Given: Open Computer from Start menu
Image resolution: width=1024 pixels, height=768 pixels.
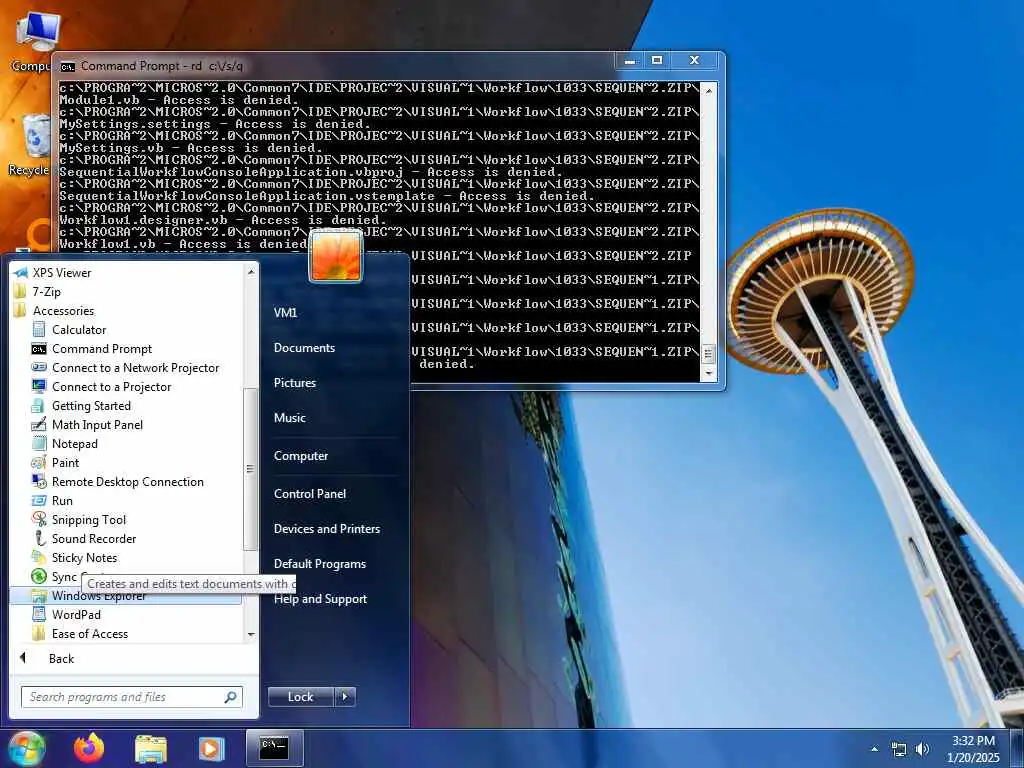Looking at the screenshot, I should (300, 455).
